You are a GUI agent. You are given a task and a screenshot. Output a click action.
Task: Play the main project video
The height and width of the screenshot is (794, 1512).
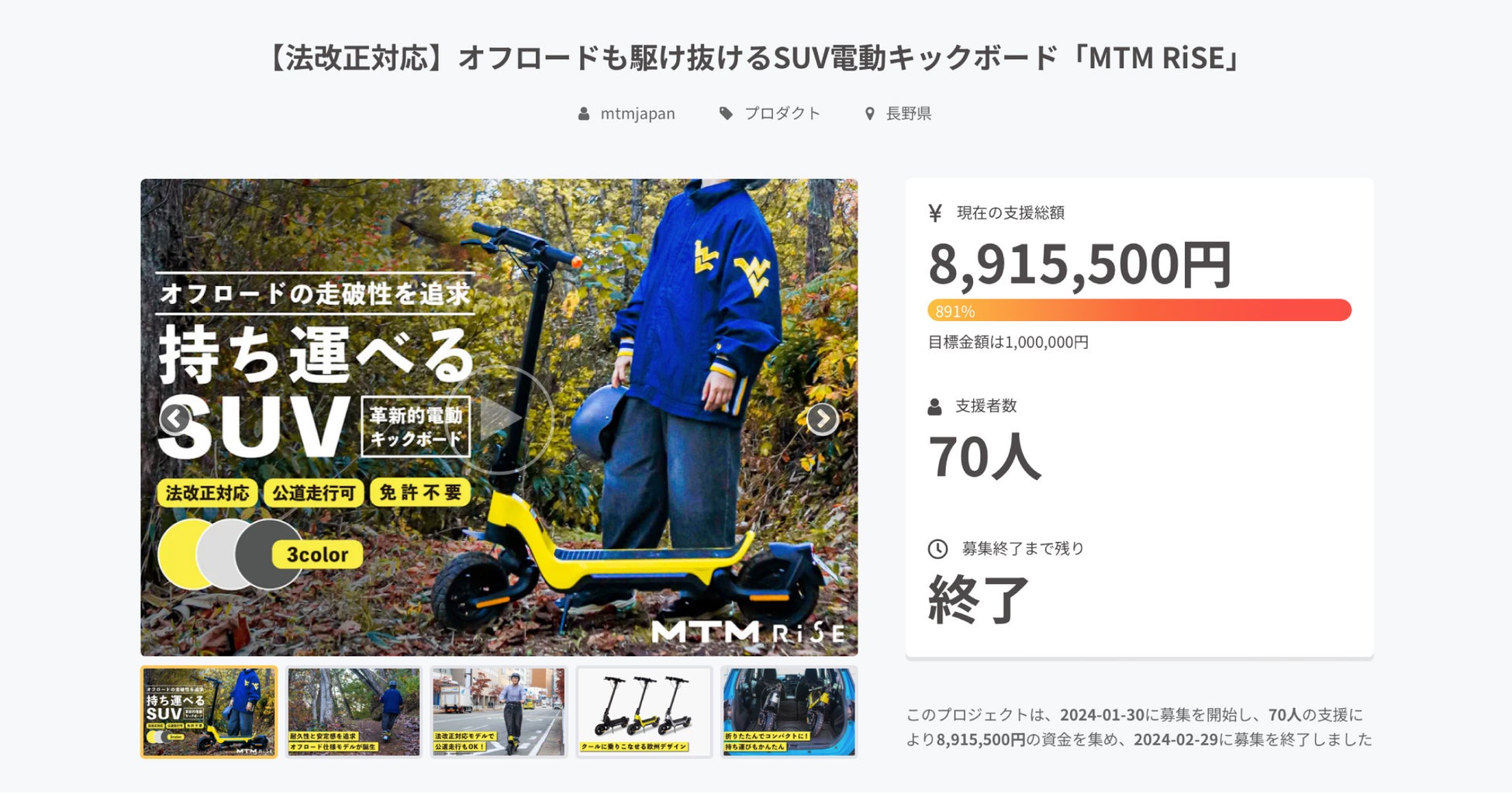[499, 419]
